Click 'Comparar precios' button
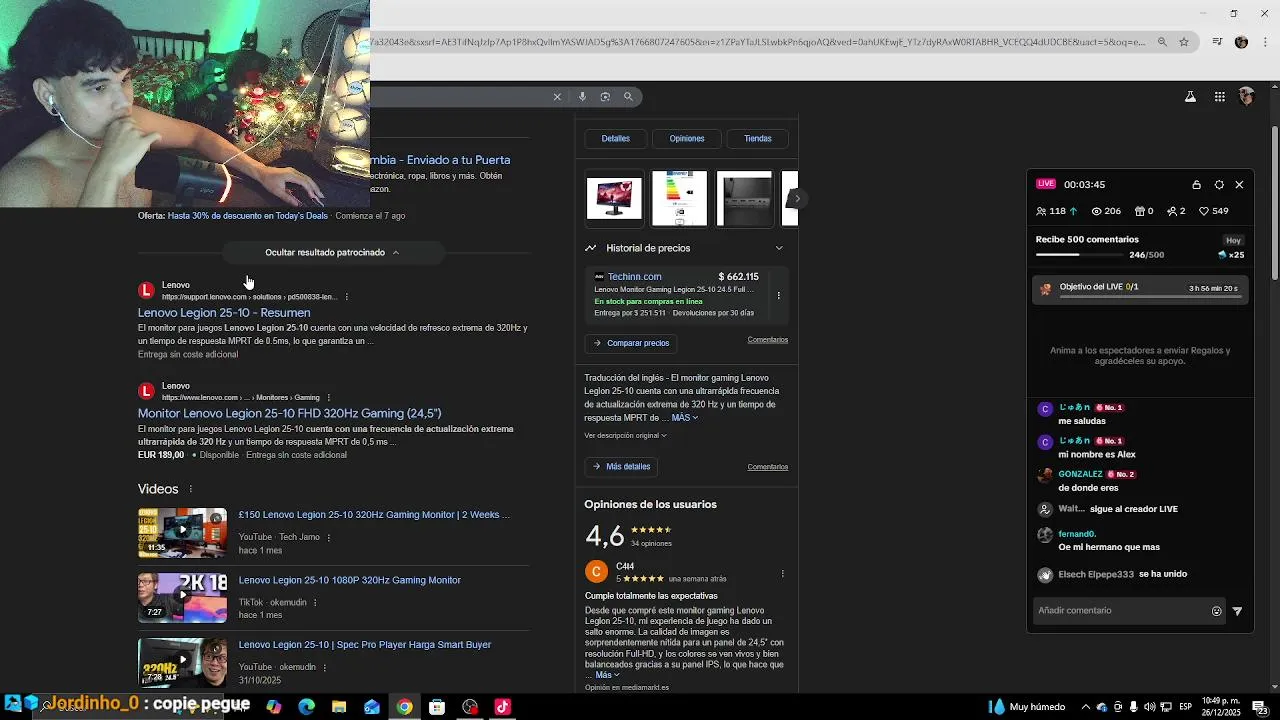The image size is (1280, 720). point(631,343)
